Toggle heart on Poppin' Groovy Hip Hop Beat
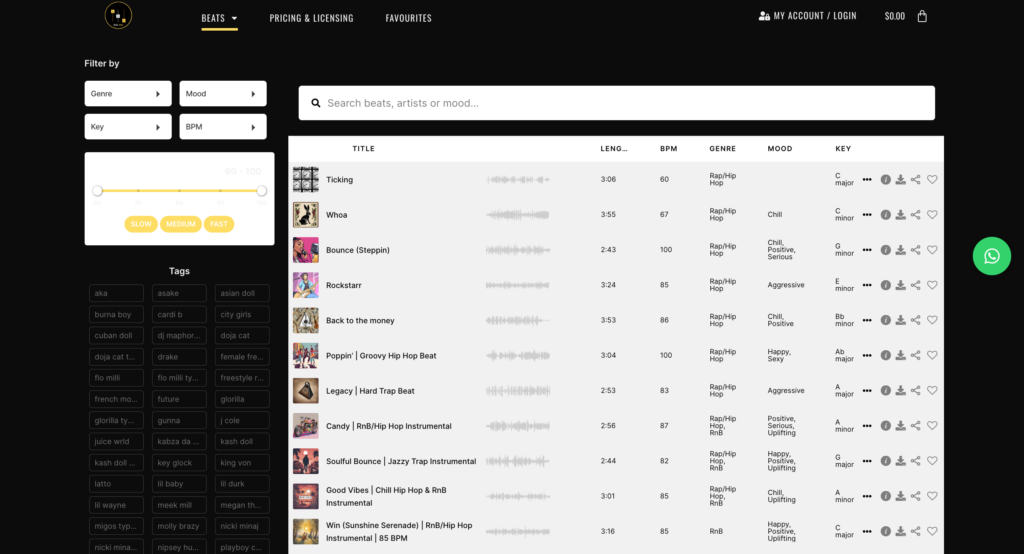The height and width of the screenshot is (554, 1024). (932, 356)
